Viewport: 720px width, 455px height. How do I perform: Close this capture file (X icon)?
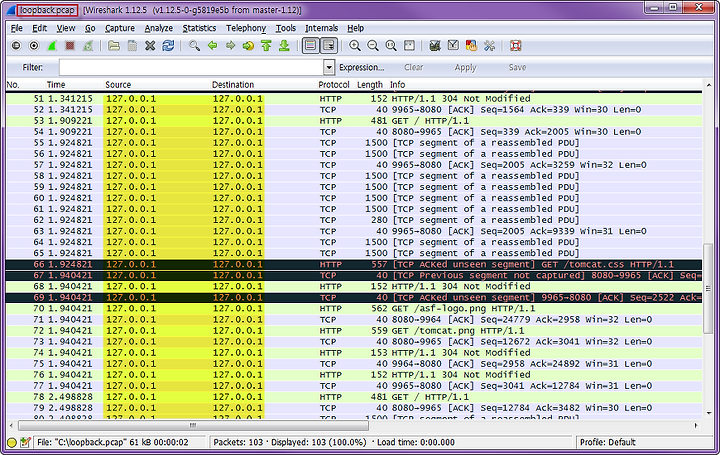point(150,45)
